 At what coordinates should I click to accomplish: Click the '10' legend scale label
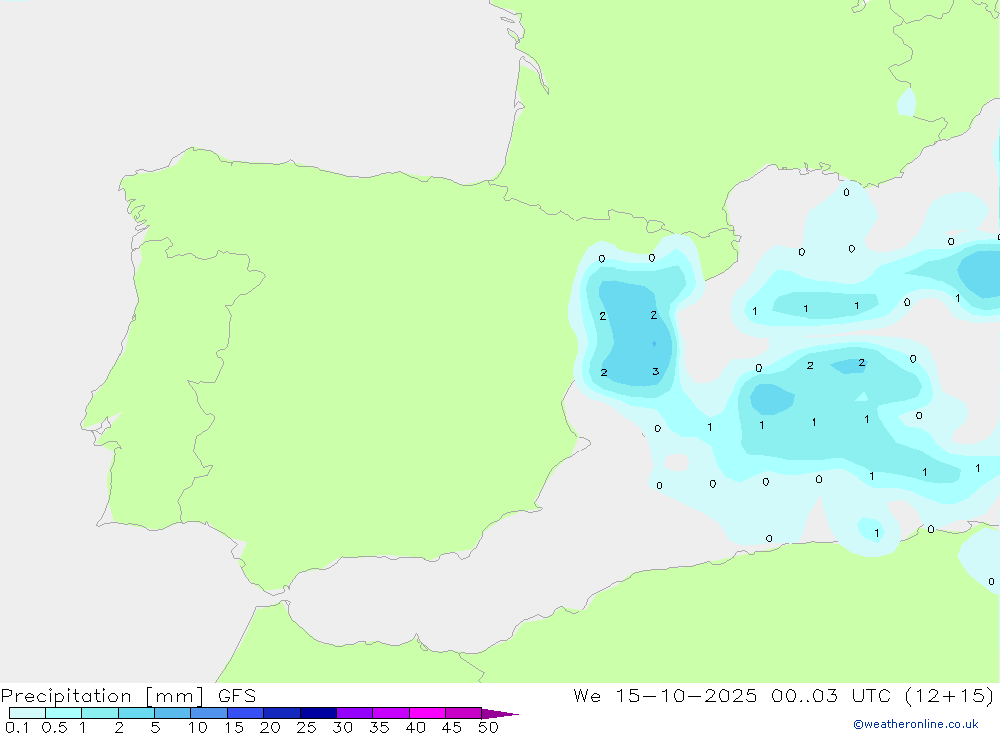tap(197, 727)
